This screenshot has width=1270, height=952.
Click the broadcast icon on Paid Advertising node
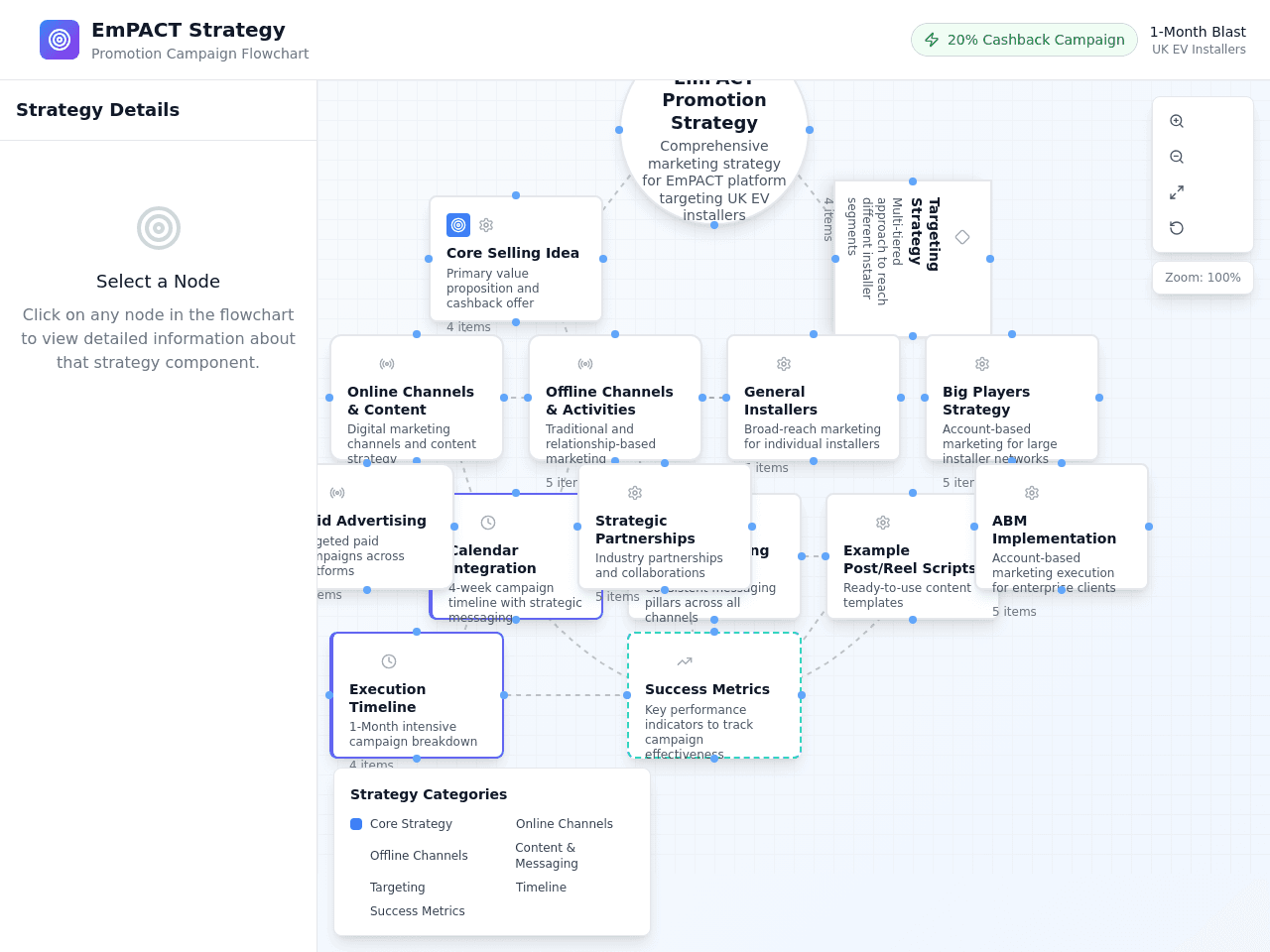click(337, 493)
